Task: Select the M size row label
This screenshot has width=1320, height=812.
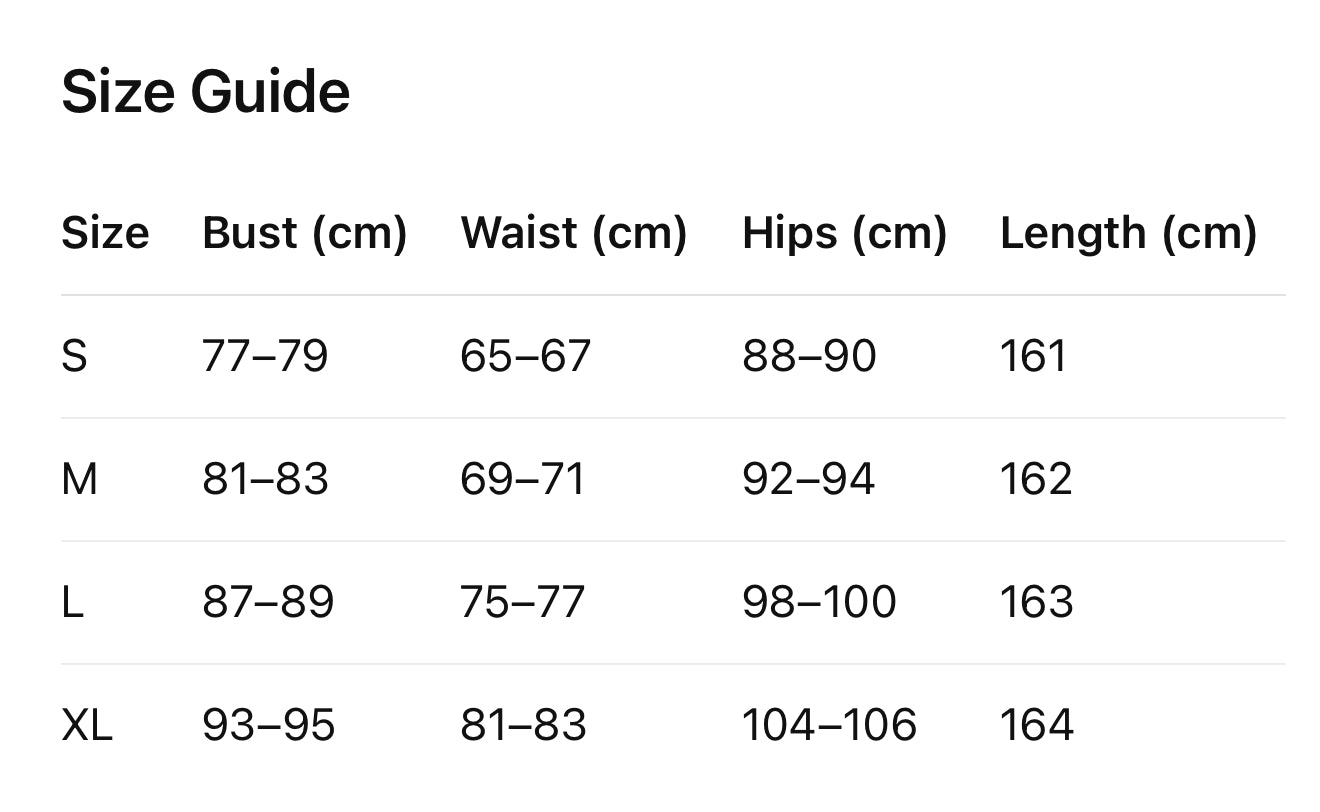Action: [x=79, y=479]
